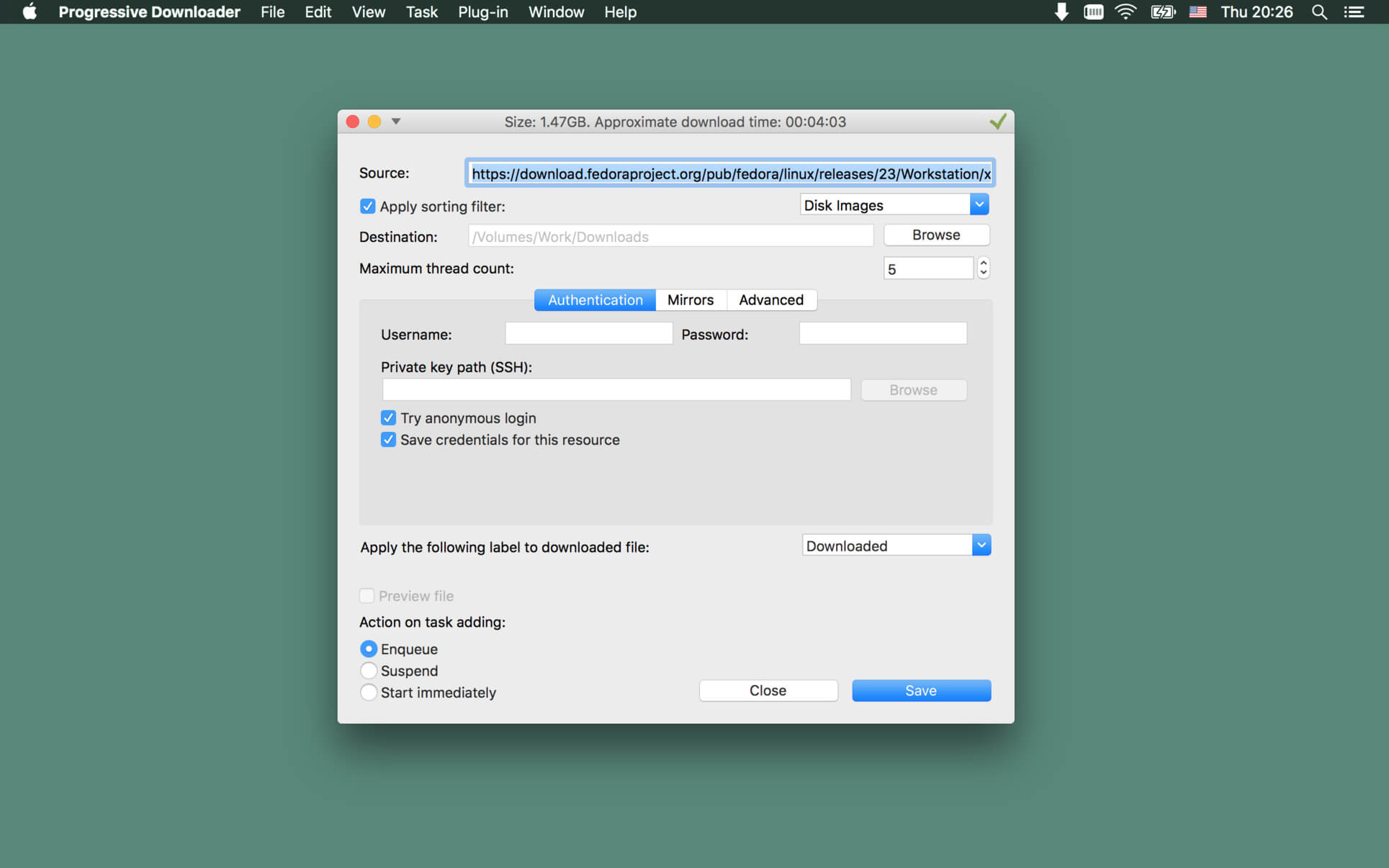Click Browse for private key path
The image size is (1389, 868).
coord(913,390)
